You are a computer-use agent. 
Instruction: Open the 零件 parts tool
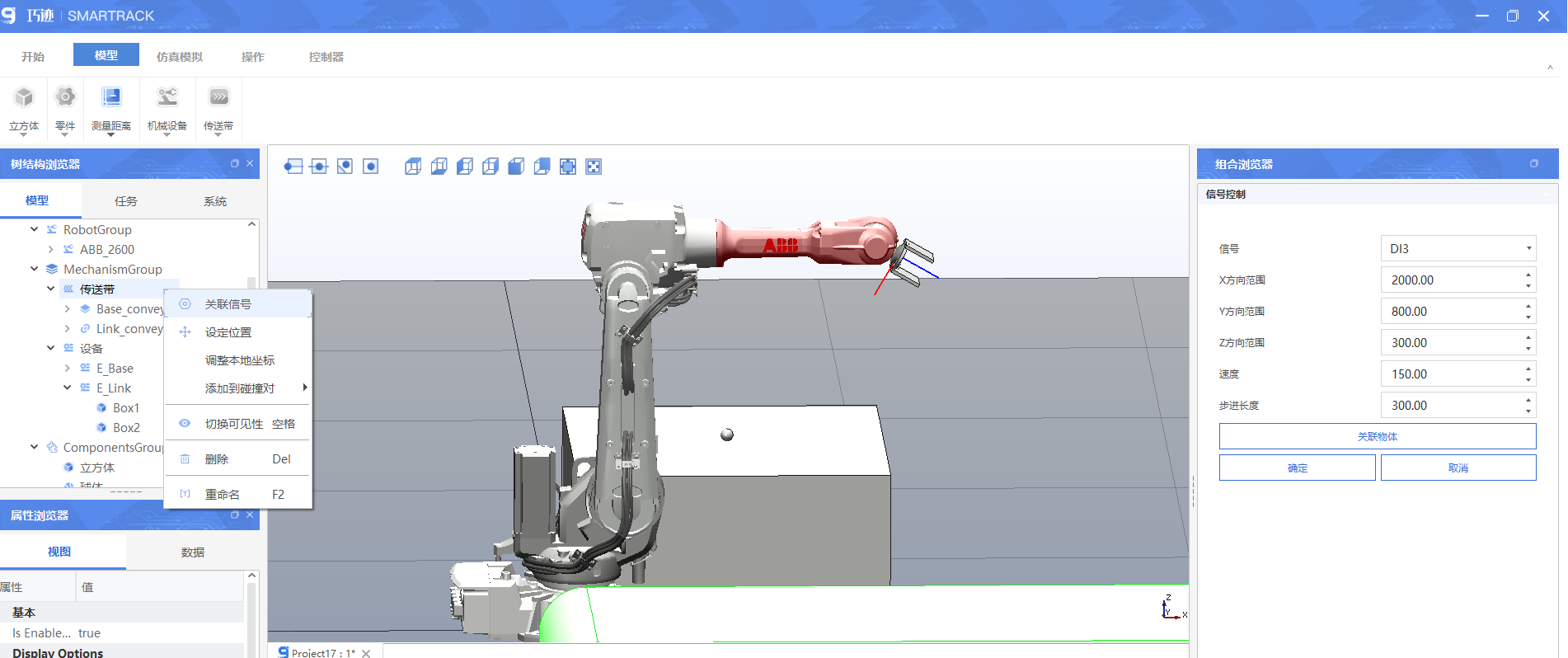coord(65,109)
